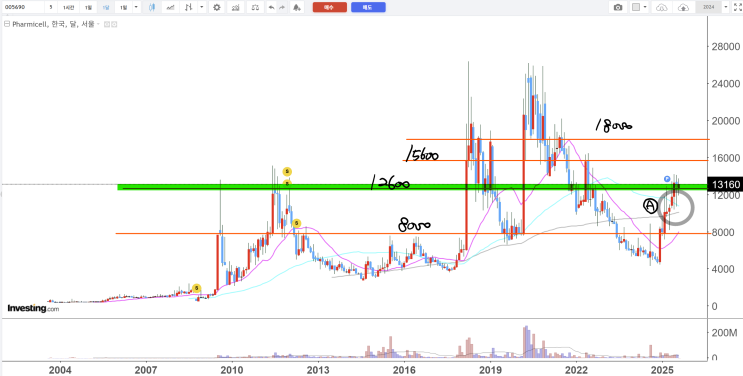Viewport: 743px width, 376px height.
Task: Select the 1일 interval tab
Action: coord(88,7)
